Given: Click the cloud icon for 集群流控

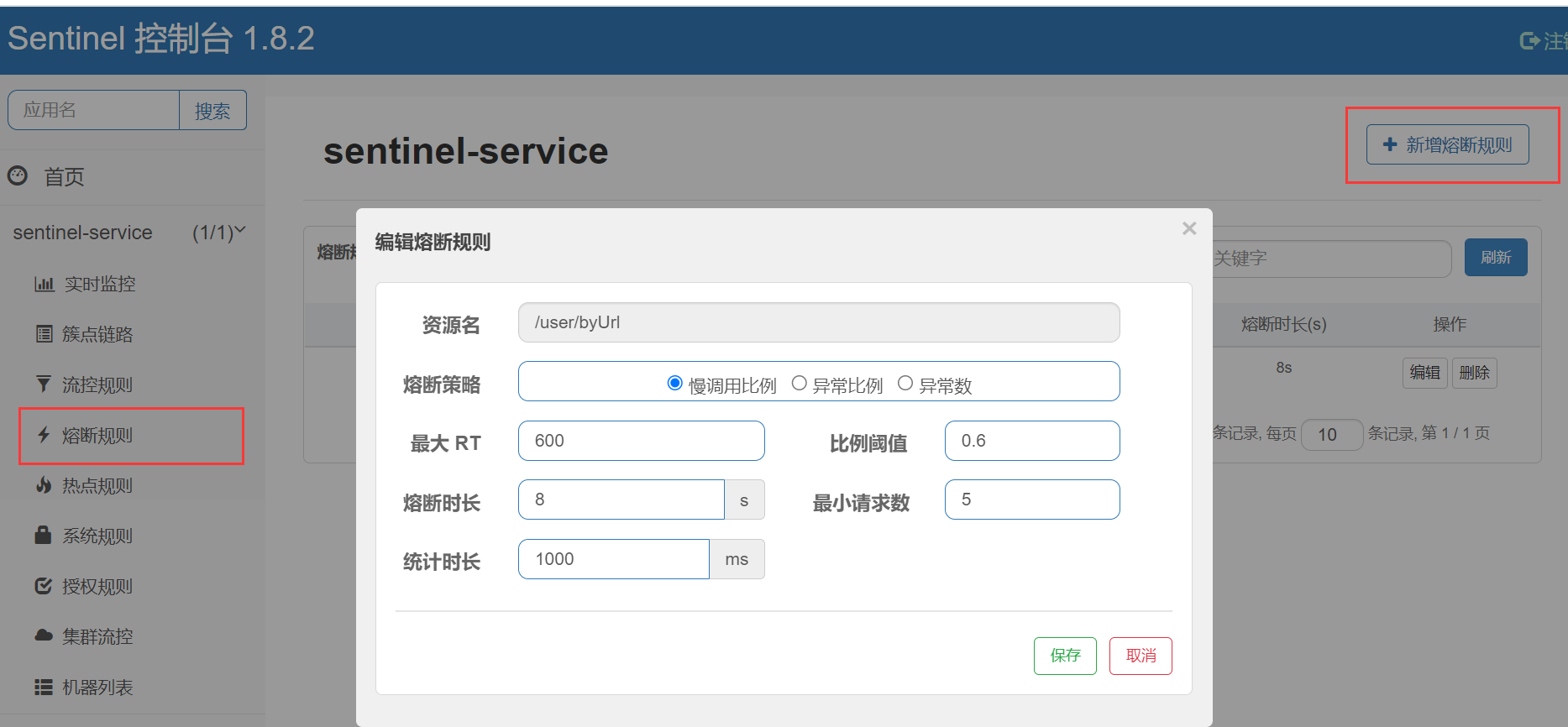Looking at the screenshot, I should click(44, 635).
